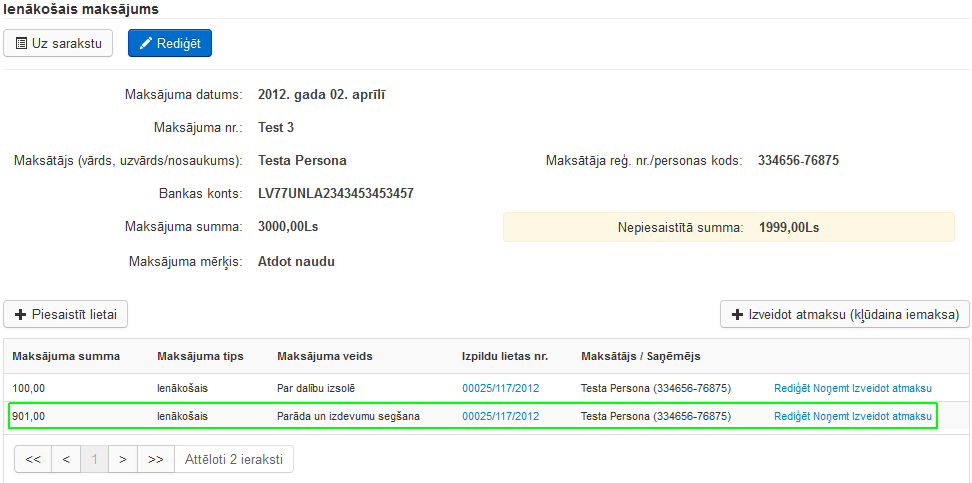Jump to last page with >> button
The image size is (972, 483).
point(155,459)
